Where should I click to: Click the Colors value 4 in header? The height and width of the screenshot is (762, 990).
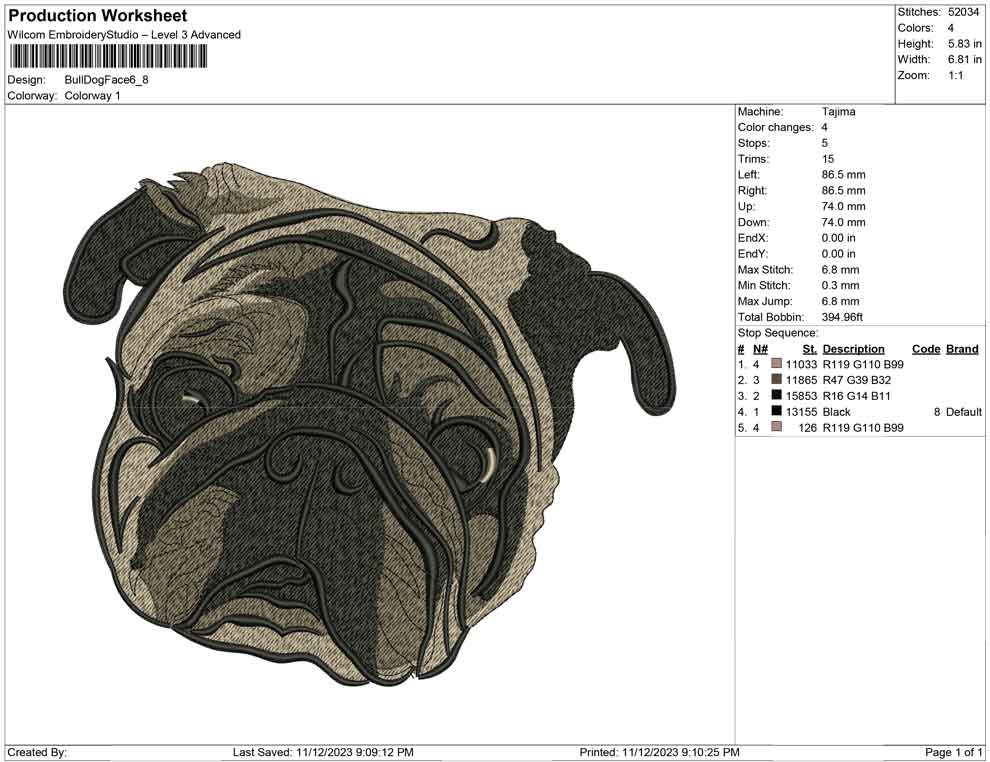(951, 28)
